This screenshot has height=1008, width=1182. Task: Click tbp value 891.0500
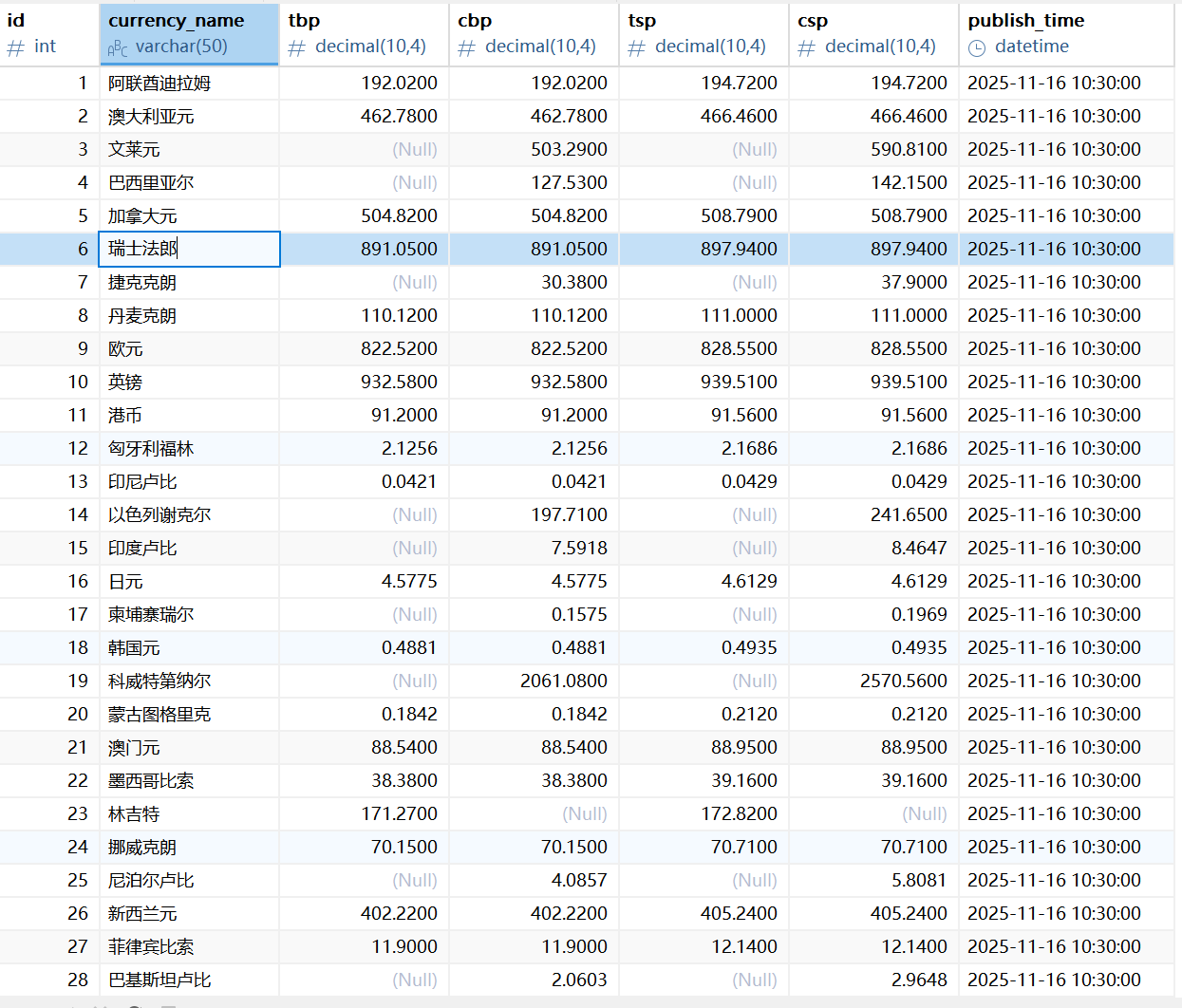tap(399, 250)
